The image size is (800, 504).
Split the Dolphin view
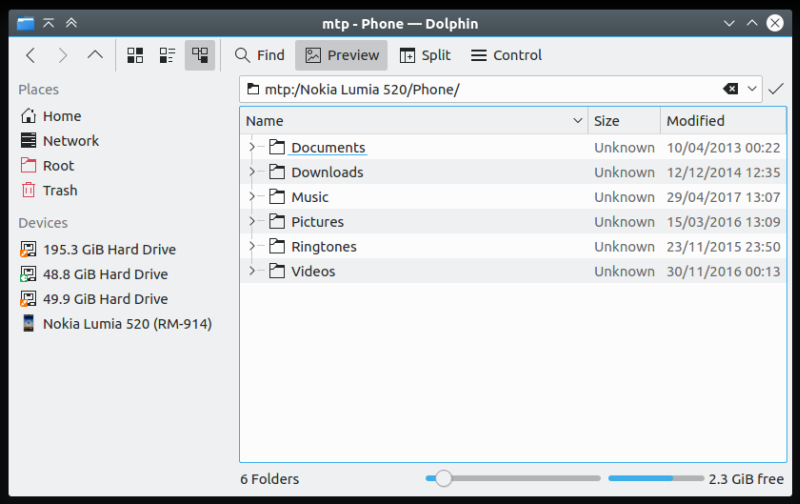(x=425, y=55)
